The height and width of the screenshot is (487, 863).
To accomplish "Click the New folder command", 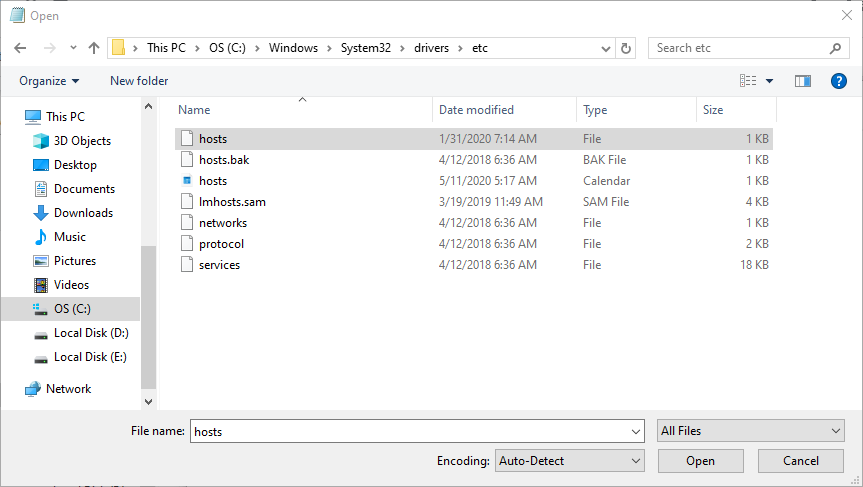I will tap(139, 81).
